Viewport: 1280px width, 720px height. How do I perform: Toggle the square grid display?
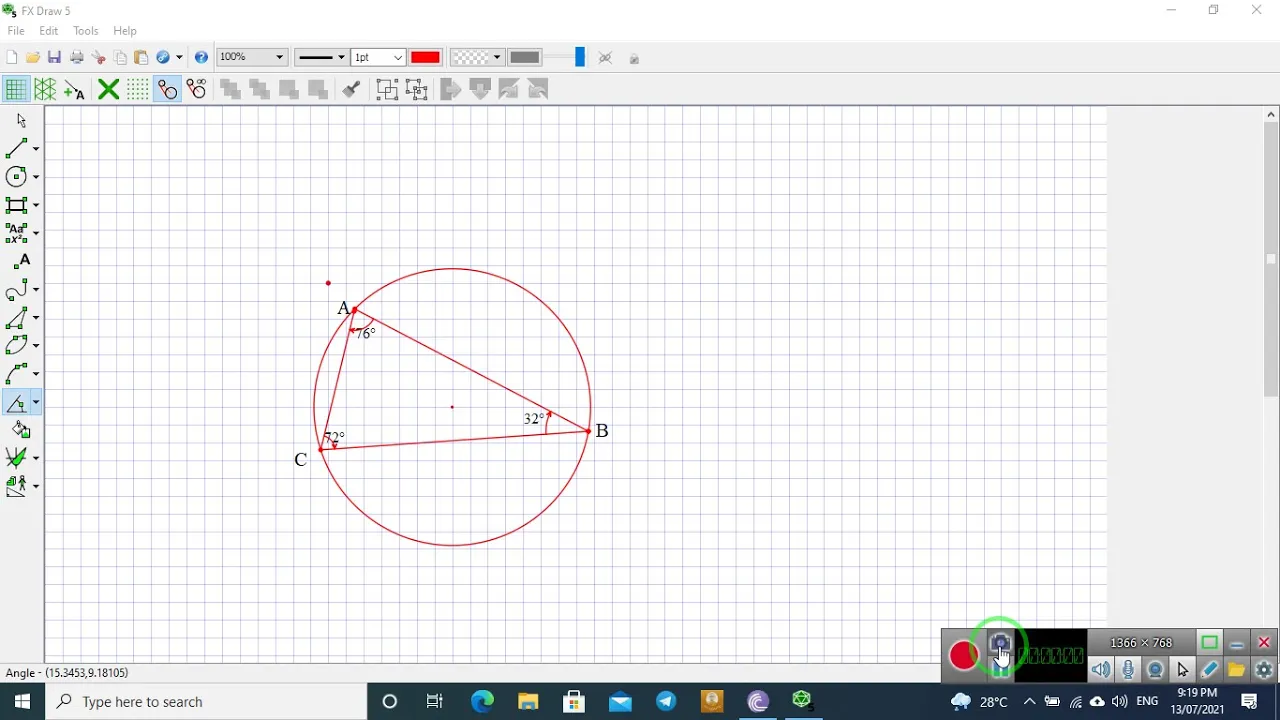pos(15,90)
